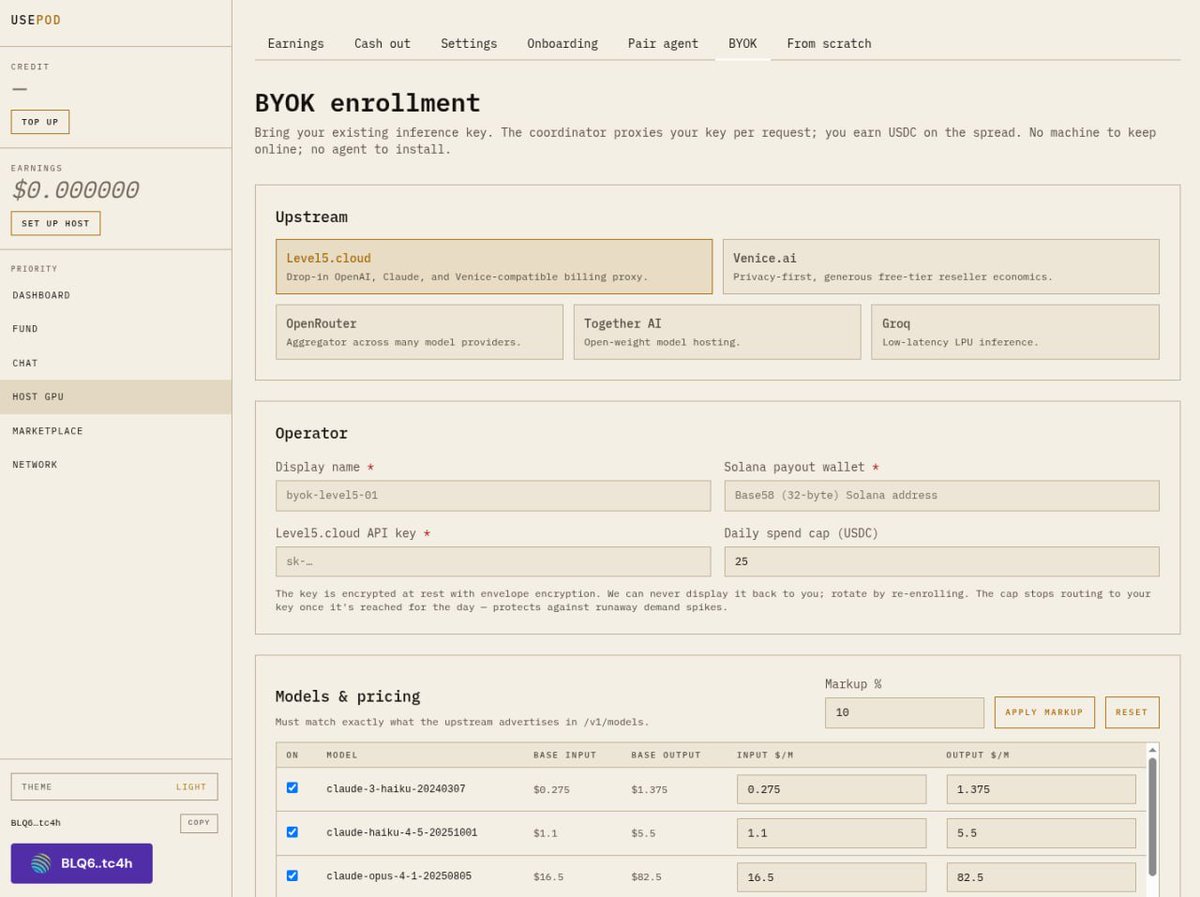Image resolution: width=1200 pixels, height=897 pixels.
Task: Open the BLQ6..tc4h wallet button
Action: 82,863
